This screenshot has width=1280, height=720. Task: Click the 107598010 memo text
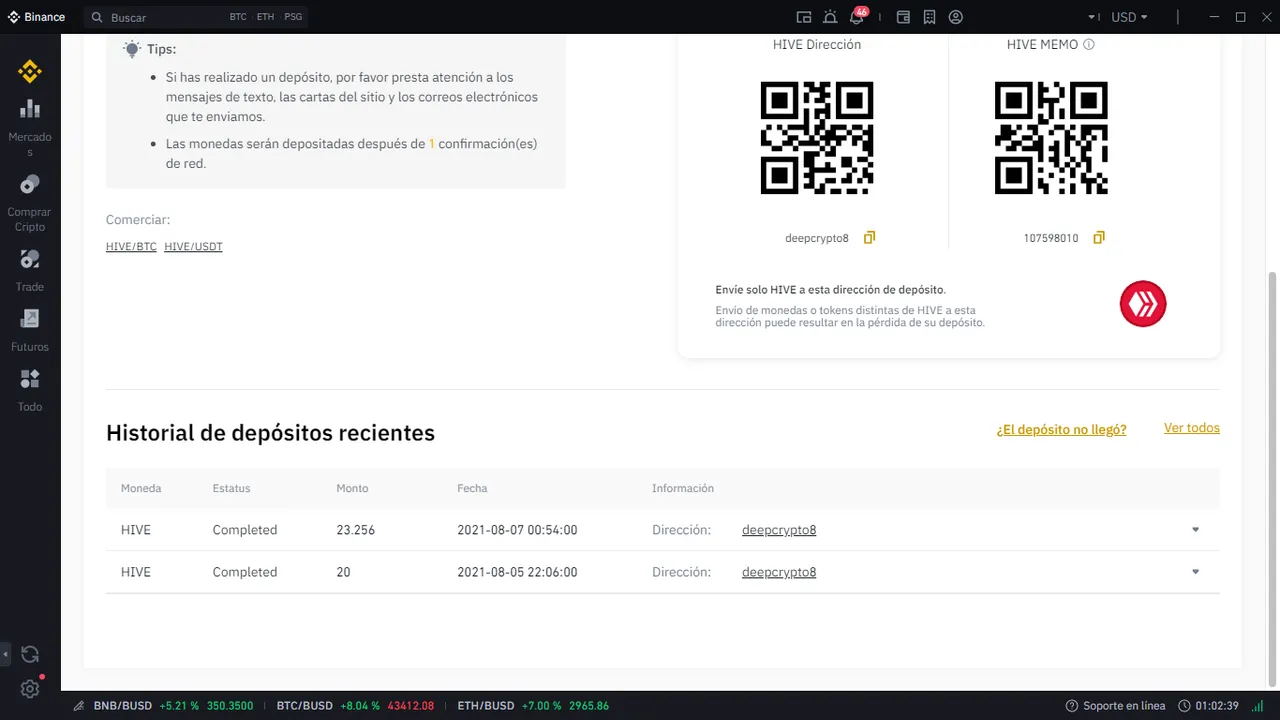click(1051, 238)
